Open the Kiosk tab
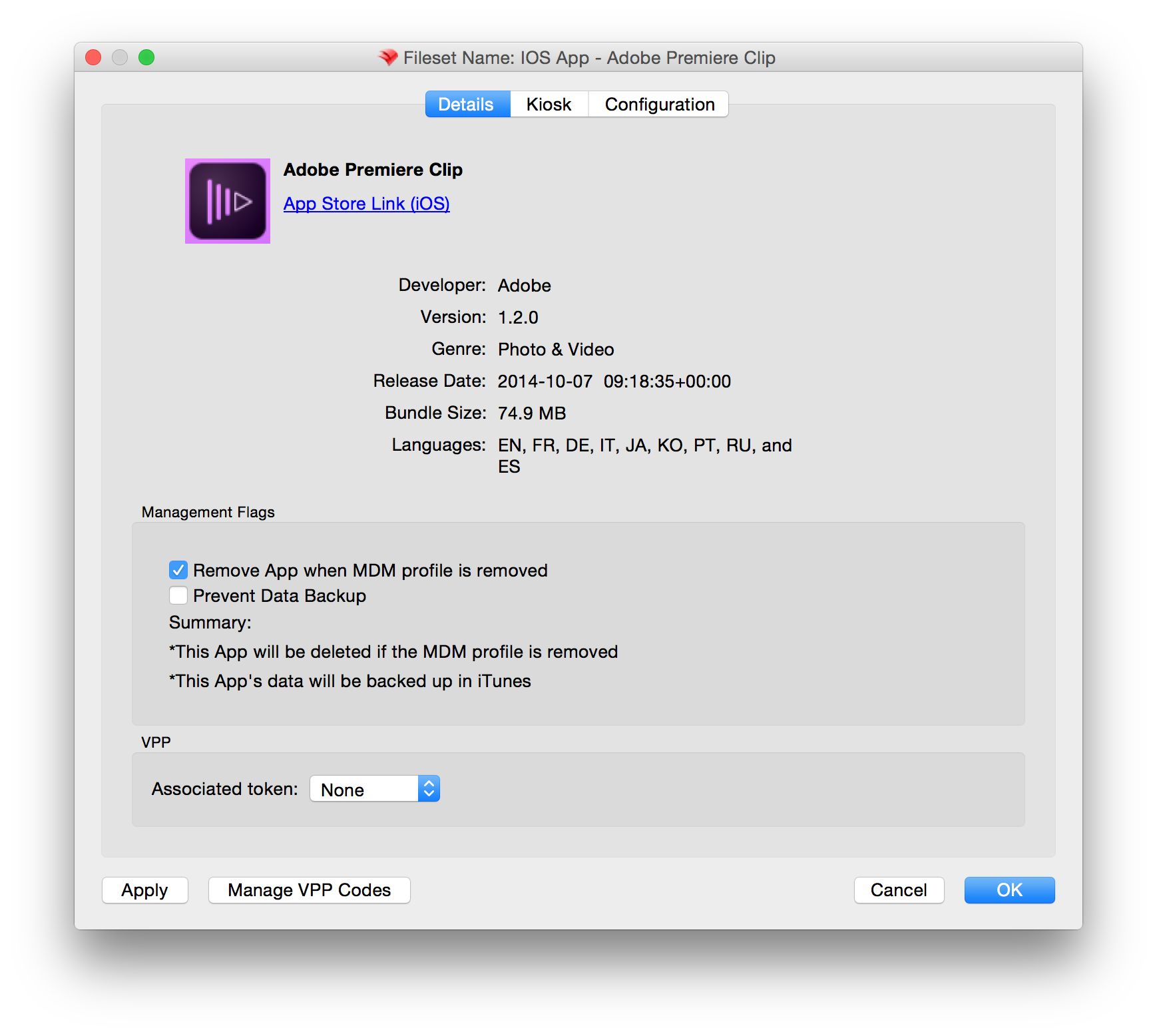The height and width of the screenshot is (1036, 1157). 549,105
